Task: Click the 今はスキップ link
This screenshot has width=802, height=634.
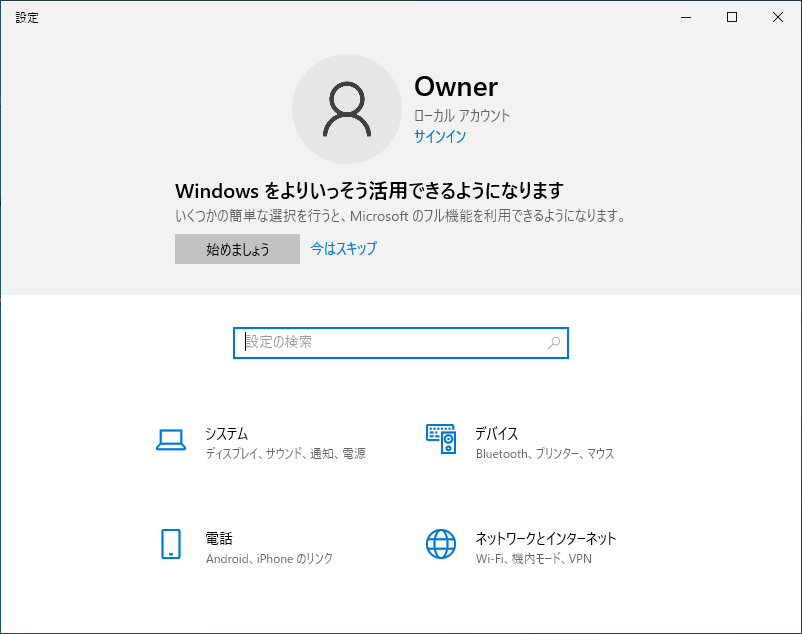Action: tap(344, 248)
